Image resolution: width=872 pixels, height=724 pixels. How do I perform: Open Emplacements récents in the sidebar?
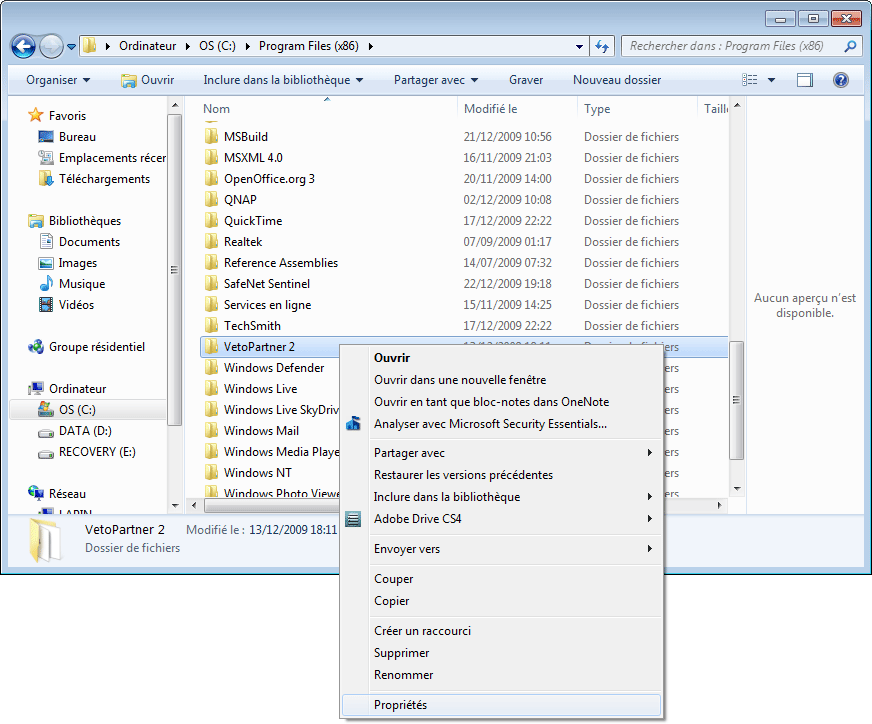pos(102,158)
